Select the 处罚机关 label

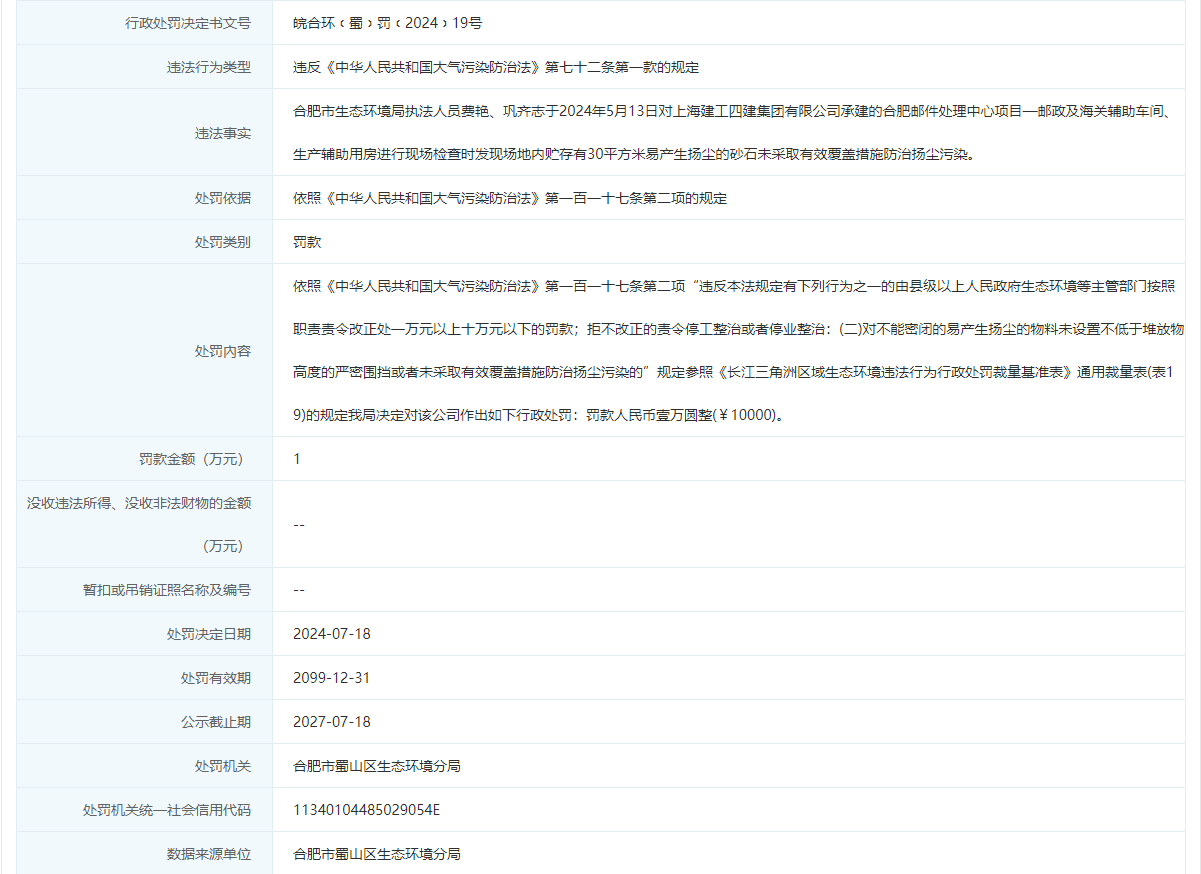tap(223, 766)
